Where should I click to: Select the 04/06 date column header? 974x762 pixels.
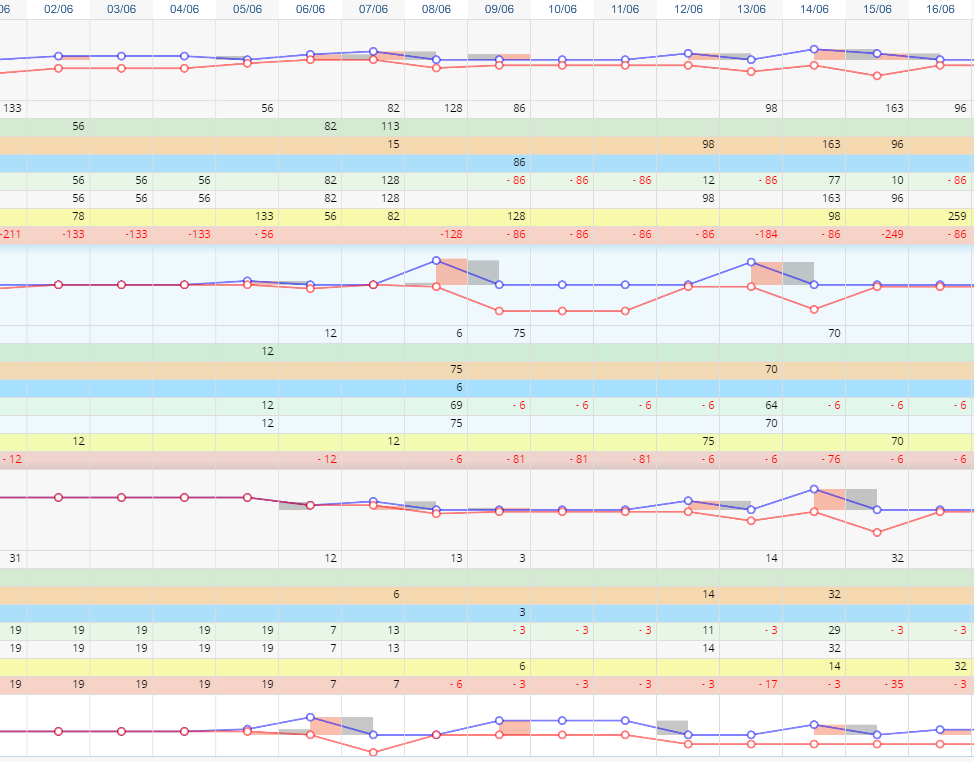click(184, 9)
